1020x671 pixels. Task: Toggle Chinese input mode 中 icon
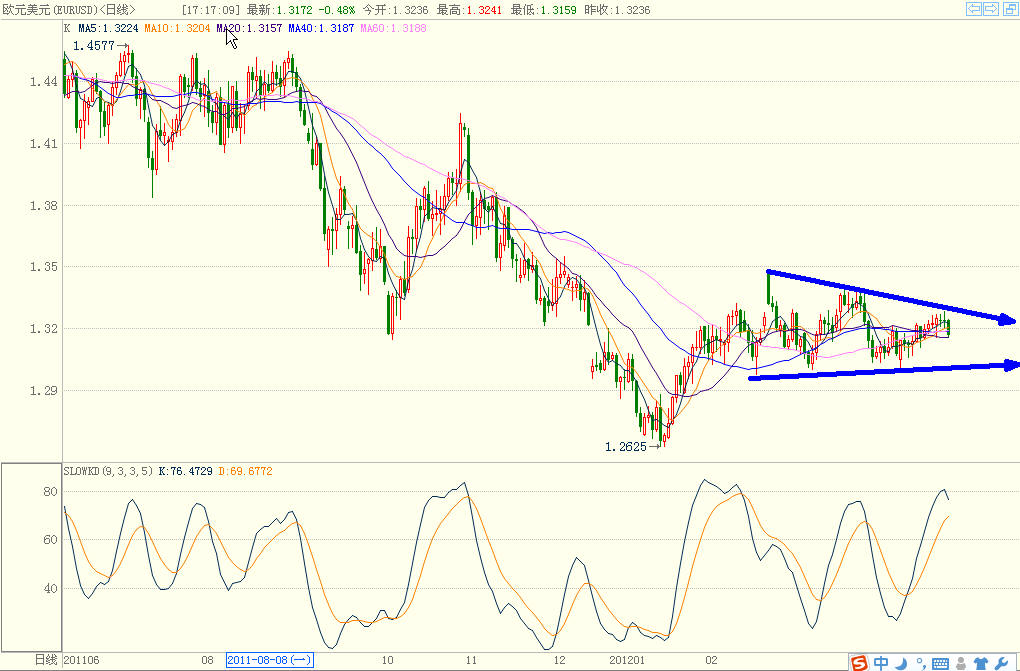tap(881, 663)
